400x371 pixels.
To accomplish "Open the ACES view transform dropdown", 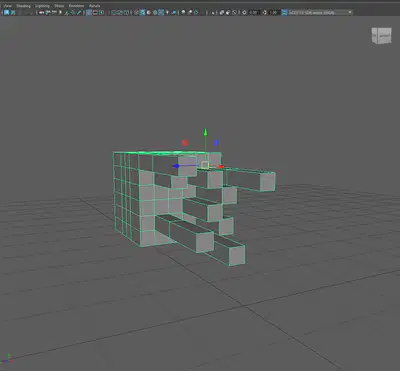I will click(x=320, y=12).
